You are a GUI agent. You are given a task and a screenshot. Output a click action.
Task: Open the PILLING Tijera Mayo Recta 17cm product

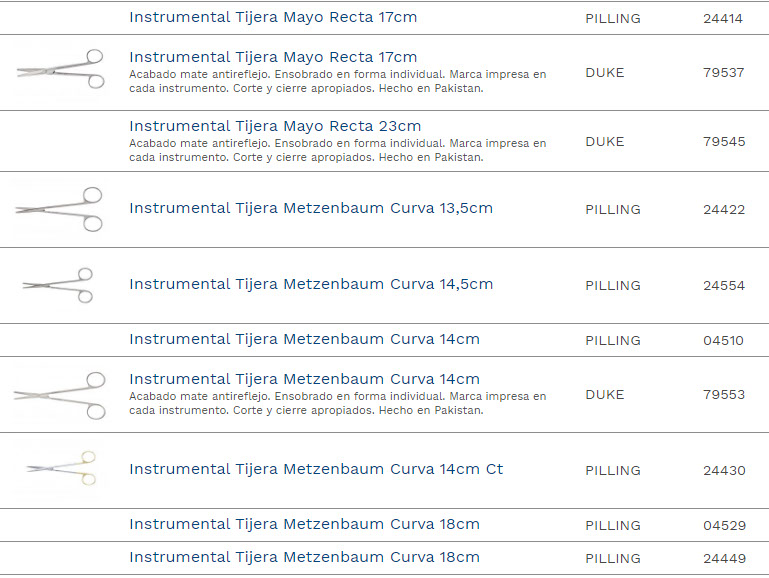click(x=273, y=18)
